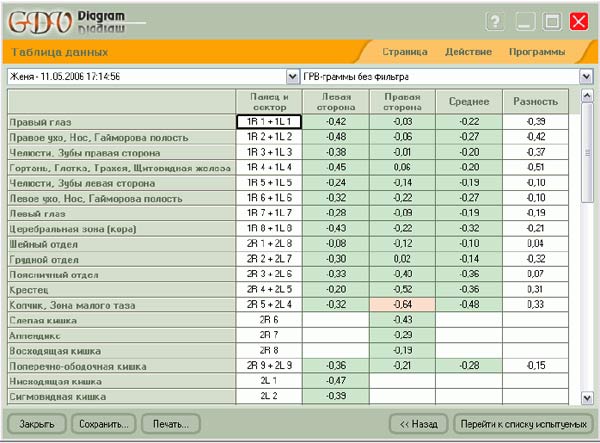The height and width of the screenshot is (443, 600).
Task: Open the Страница menu
Action: click(406, 51)
